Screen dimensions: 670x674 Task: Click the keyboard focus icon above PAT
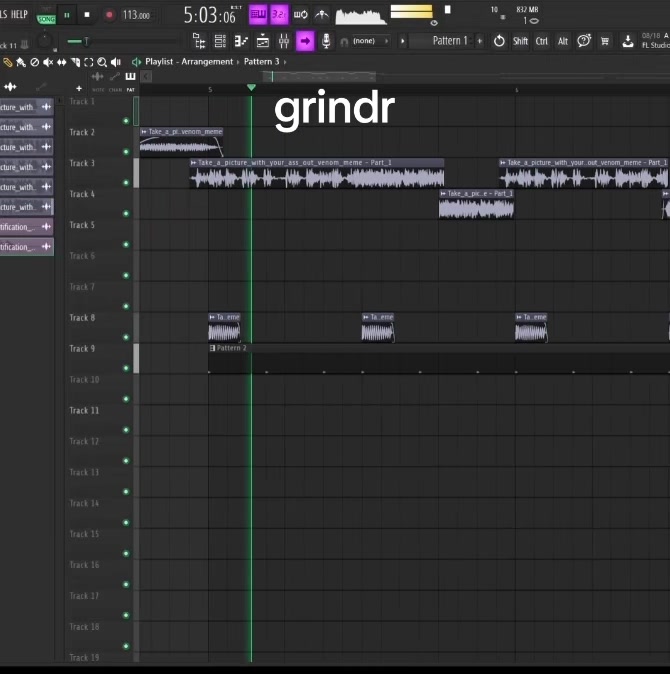click(x=130, y=77)
